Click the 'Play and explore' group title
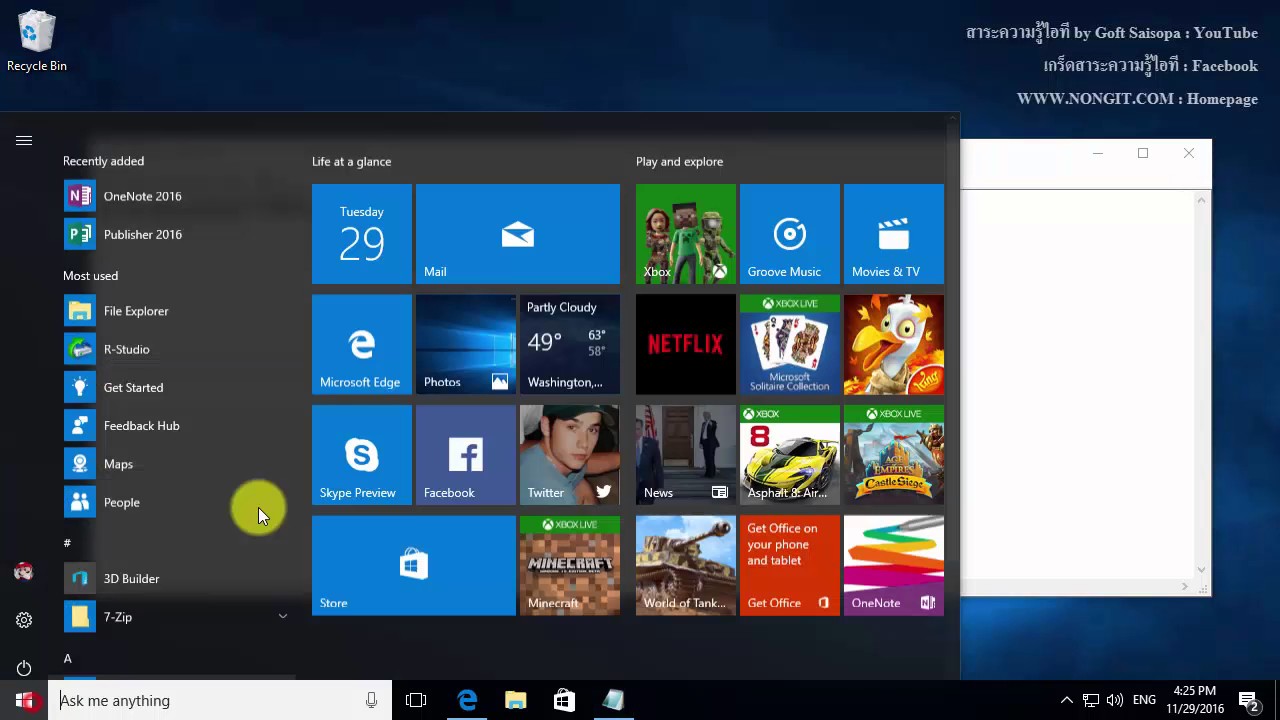This screenshot has height=720, width=1280. coord(679,161)
